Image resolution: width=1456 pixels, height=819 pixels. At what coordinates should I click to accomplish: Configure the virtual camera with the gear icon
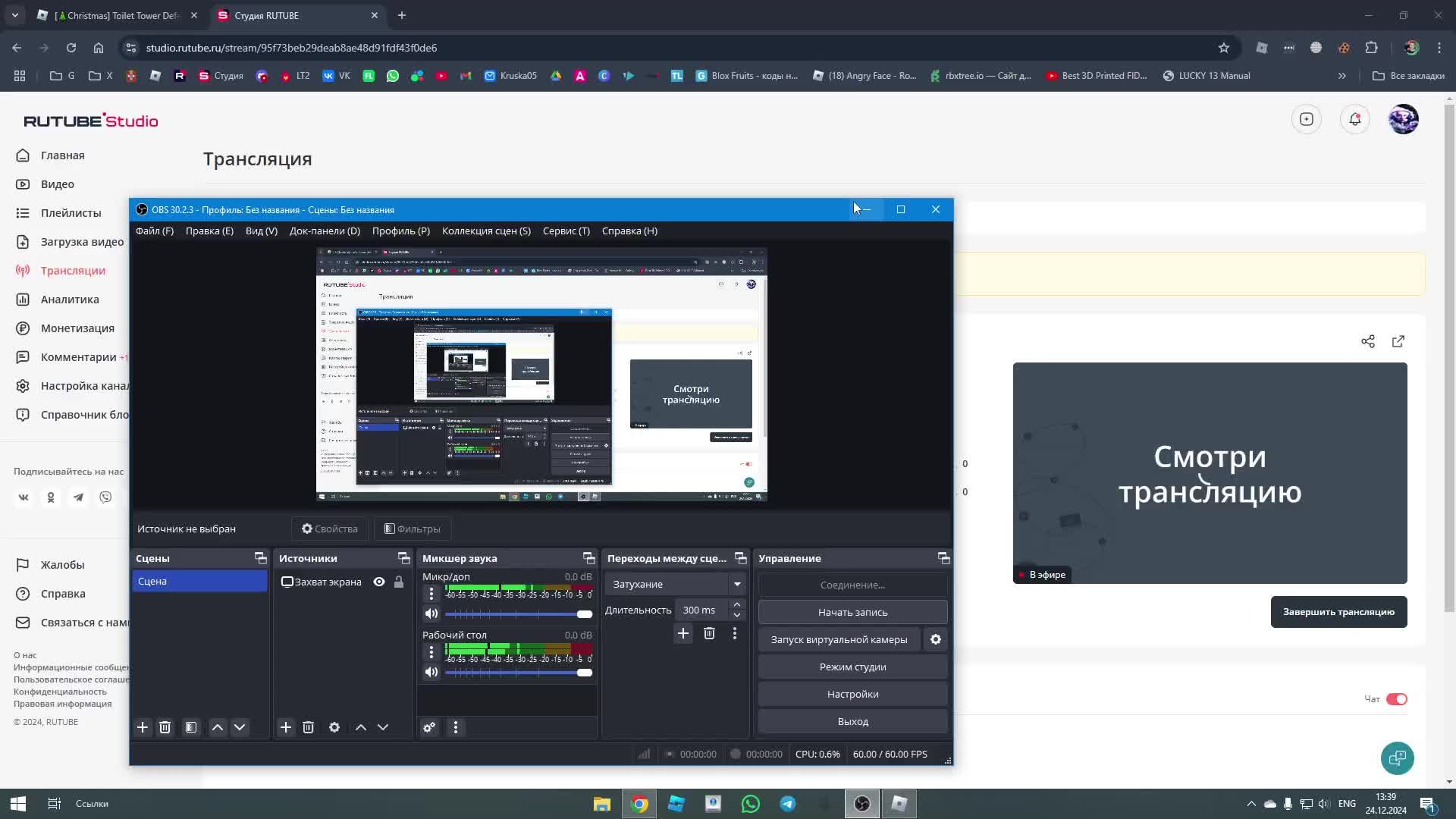(x=936, y=639)
